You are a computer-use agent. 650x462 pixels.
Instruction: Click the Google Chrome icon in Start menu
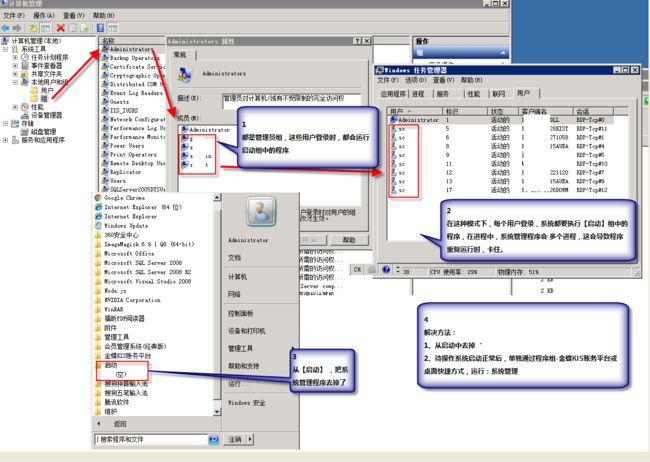coord(98,198)
